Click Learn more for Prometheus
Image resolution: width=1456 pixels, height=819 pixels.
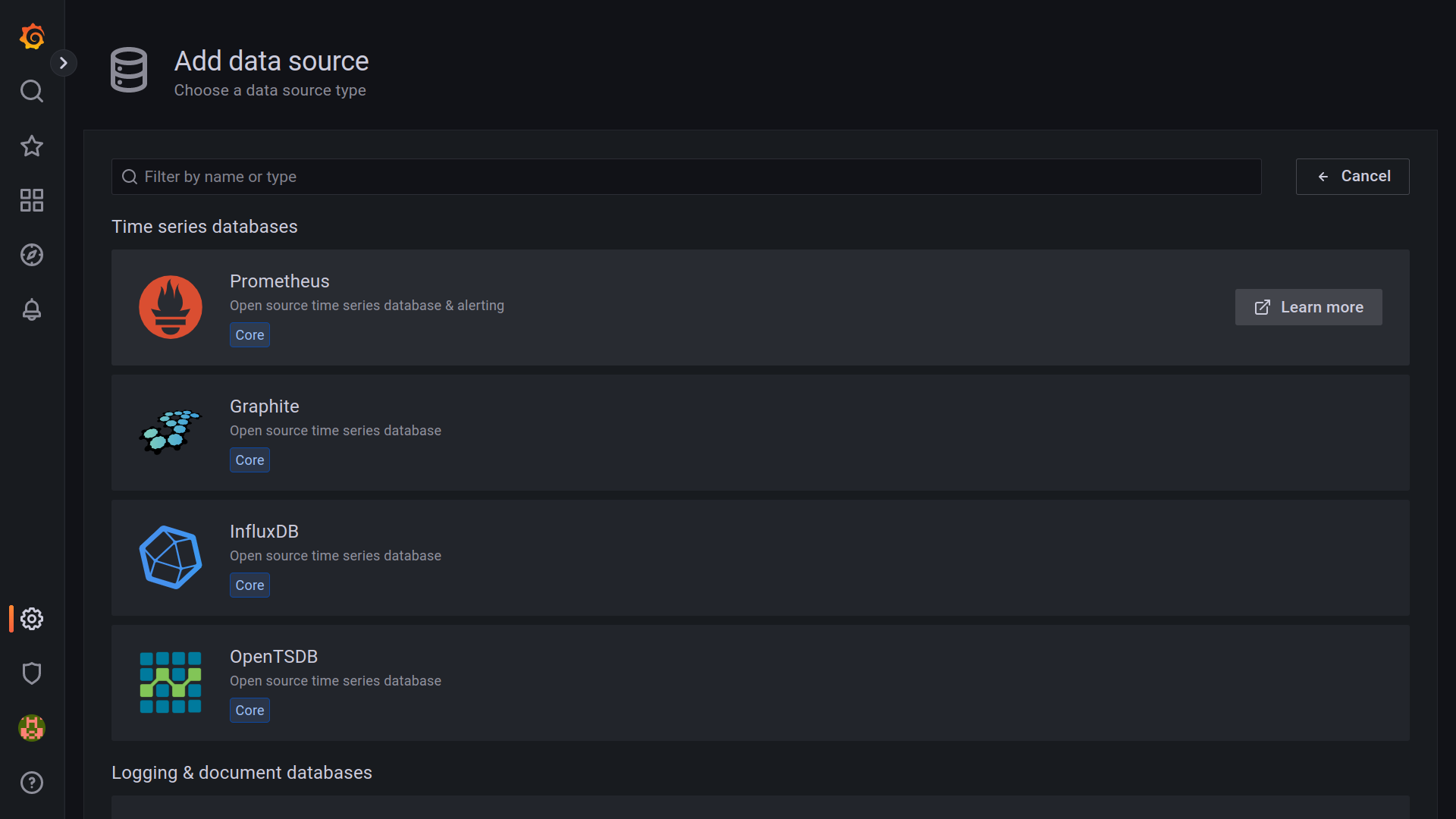(1308, 307)
